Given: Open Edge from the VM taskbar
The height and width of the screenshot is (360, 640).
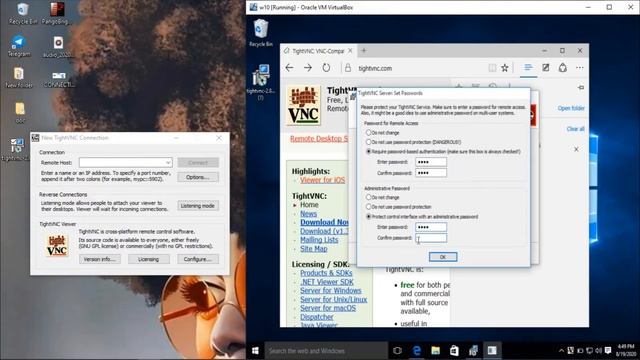Looking at the screenshot, I should (417, 351).
